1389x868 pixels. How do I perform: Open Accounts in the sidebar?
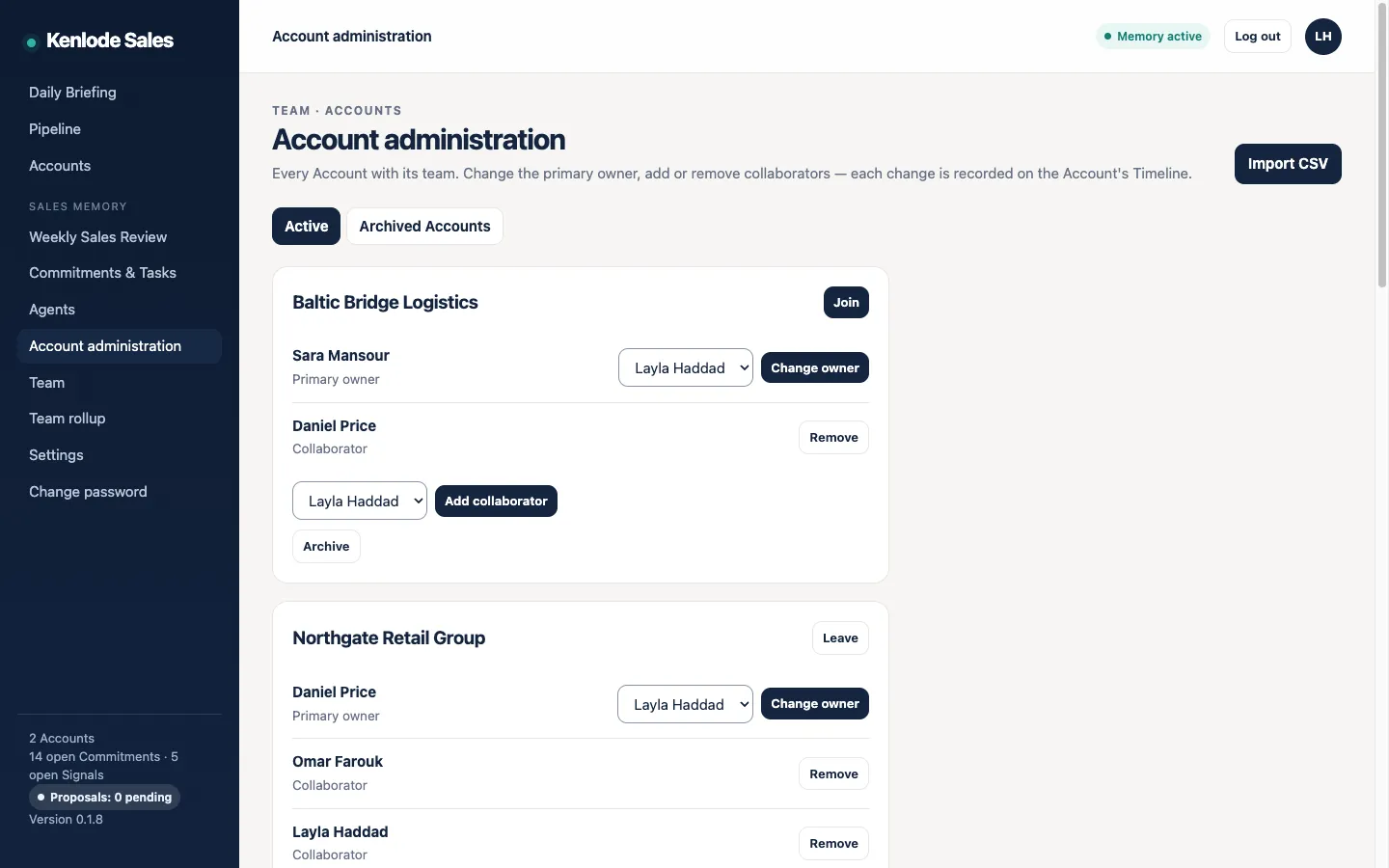click(120, 166)
